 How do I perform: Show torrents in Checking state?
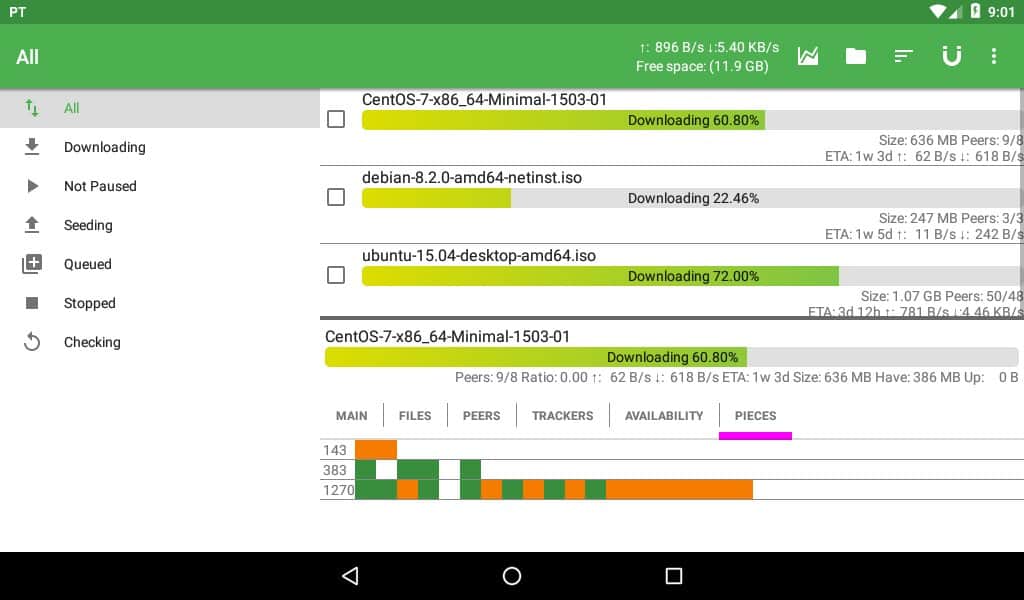tap(92, 342)
